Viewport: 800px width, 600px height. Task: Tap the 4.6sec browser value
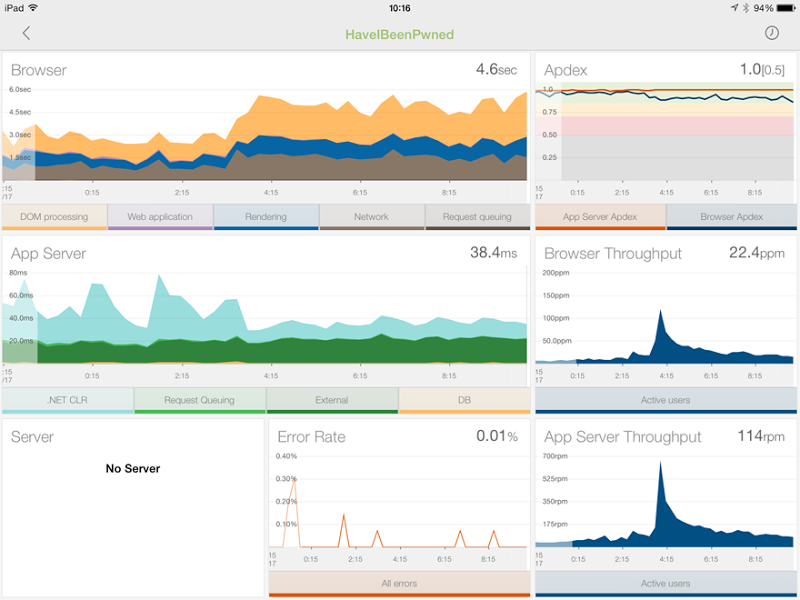click(x=496, y=69)
